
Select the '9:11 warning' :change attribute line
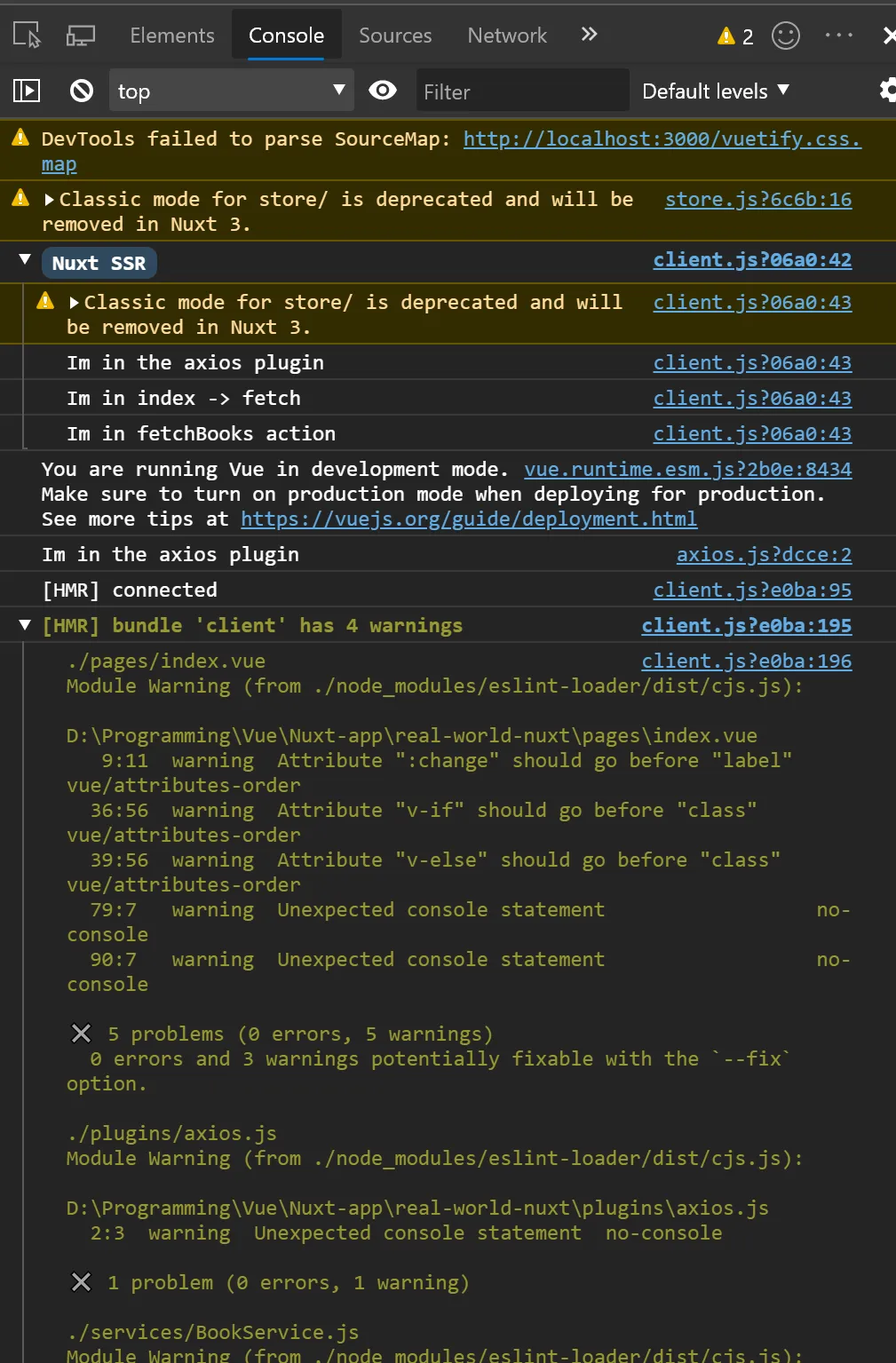point(429,773)
